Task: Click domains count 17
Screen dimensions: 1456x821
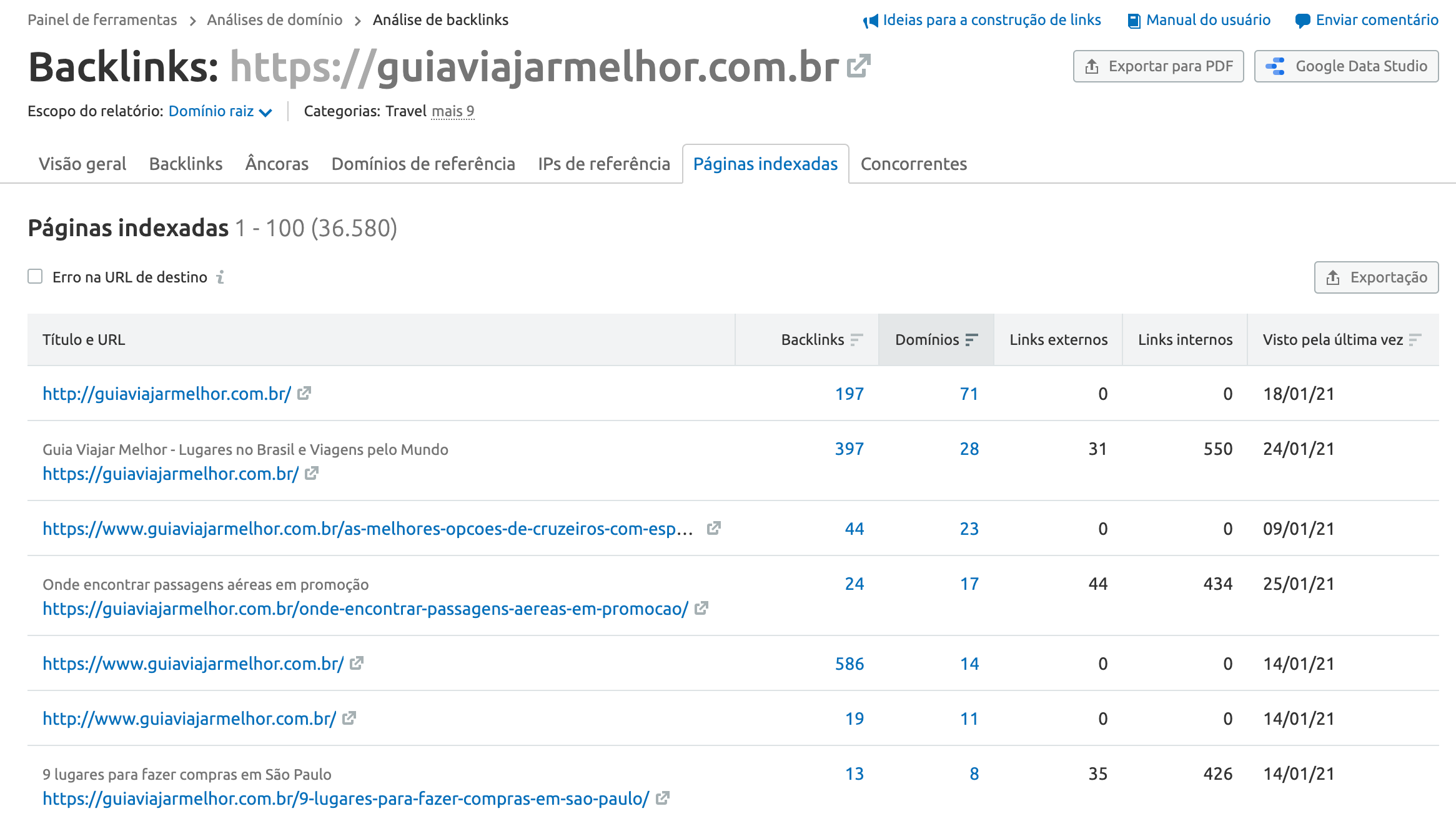Action: coord(969,584)
